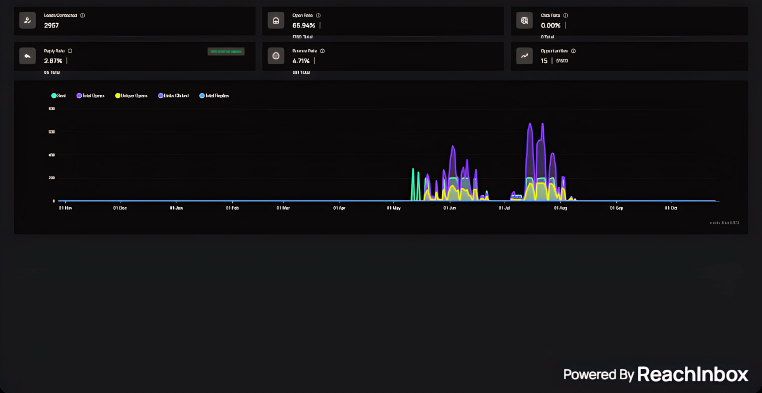This screenshot has width=762, height=393.
Task: Click the 6.71% bounce rate value
Action: 301,61
